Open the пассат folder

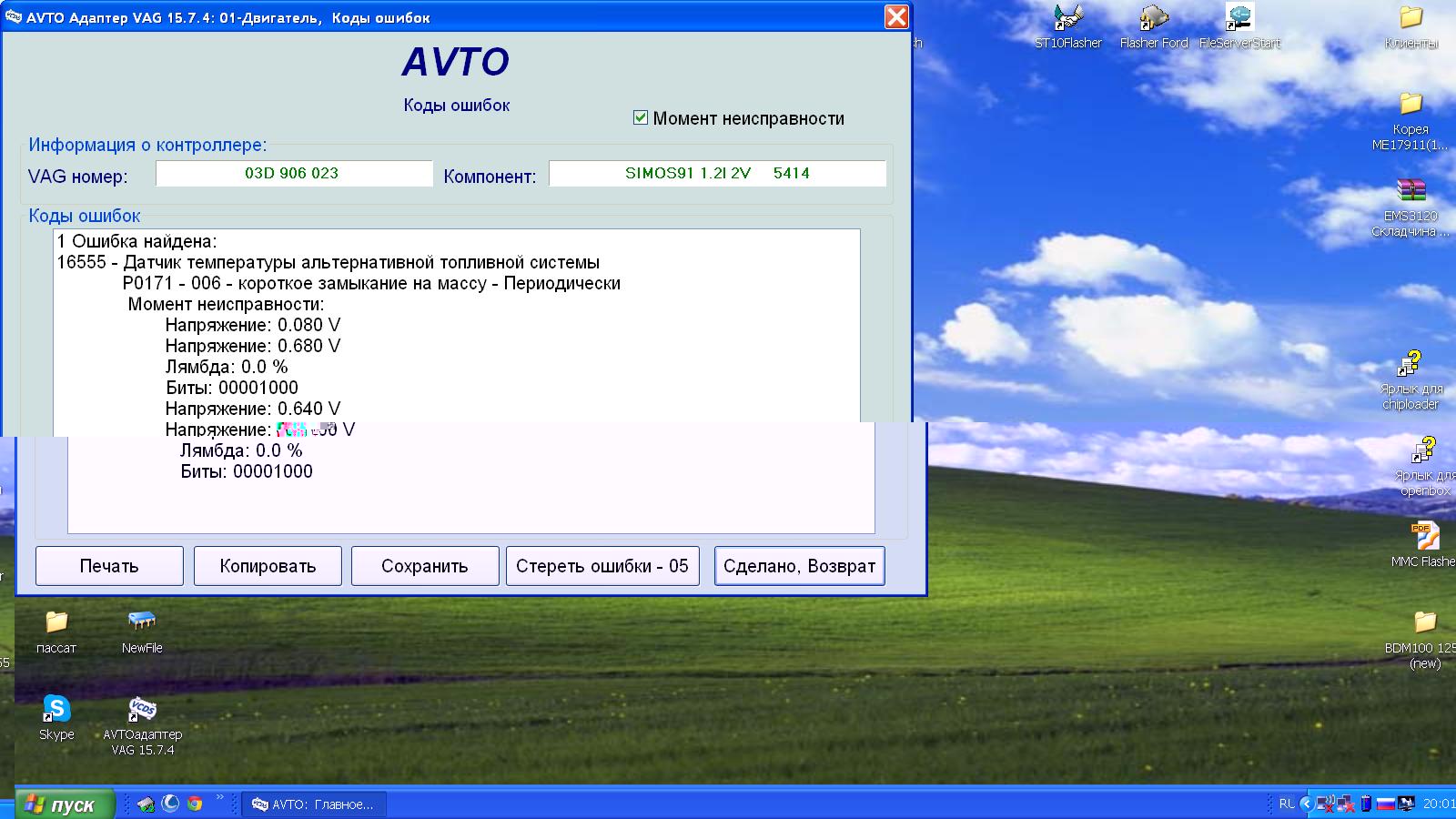56,623
